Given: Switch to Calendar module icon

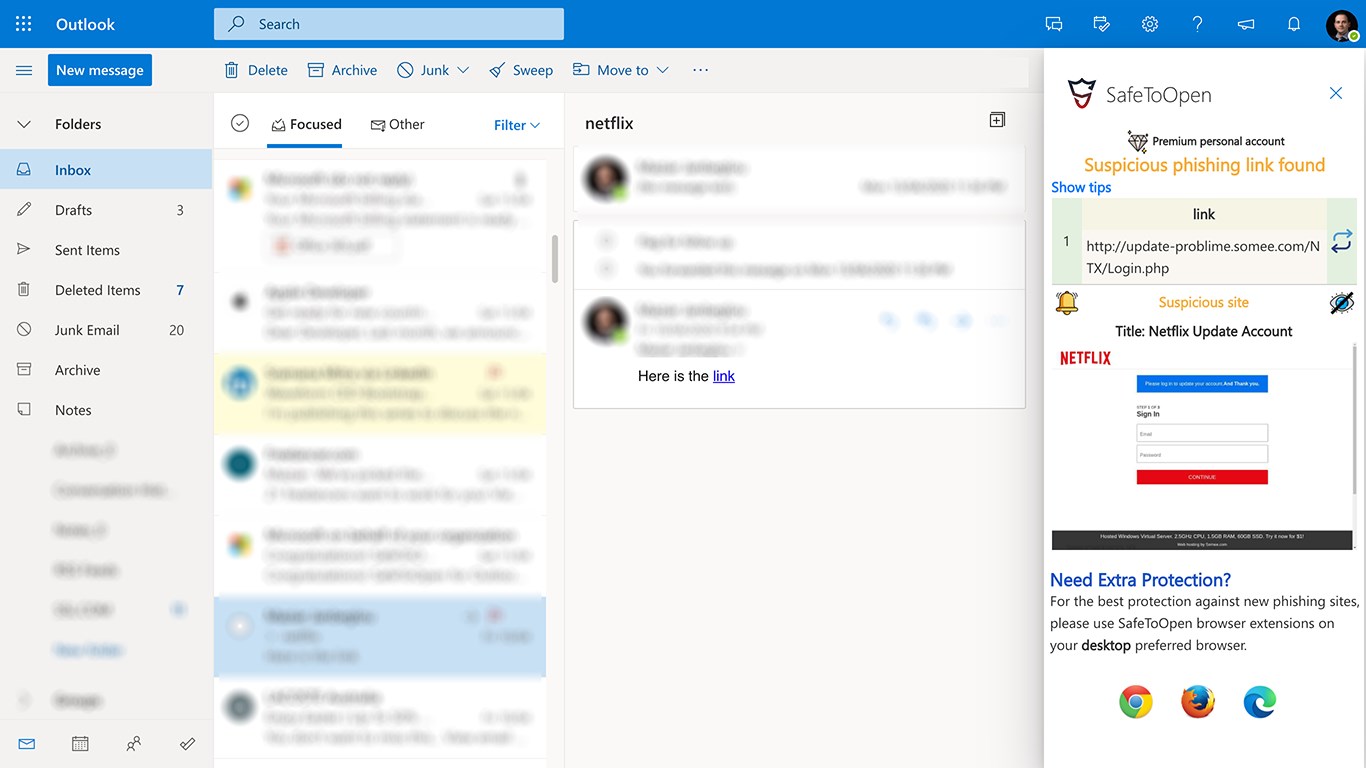Looking at the screenshot, I should 80,744.
